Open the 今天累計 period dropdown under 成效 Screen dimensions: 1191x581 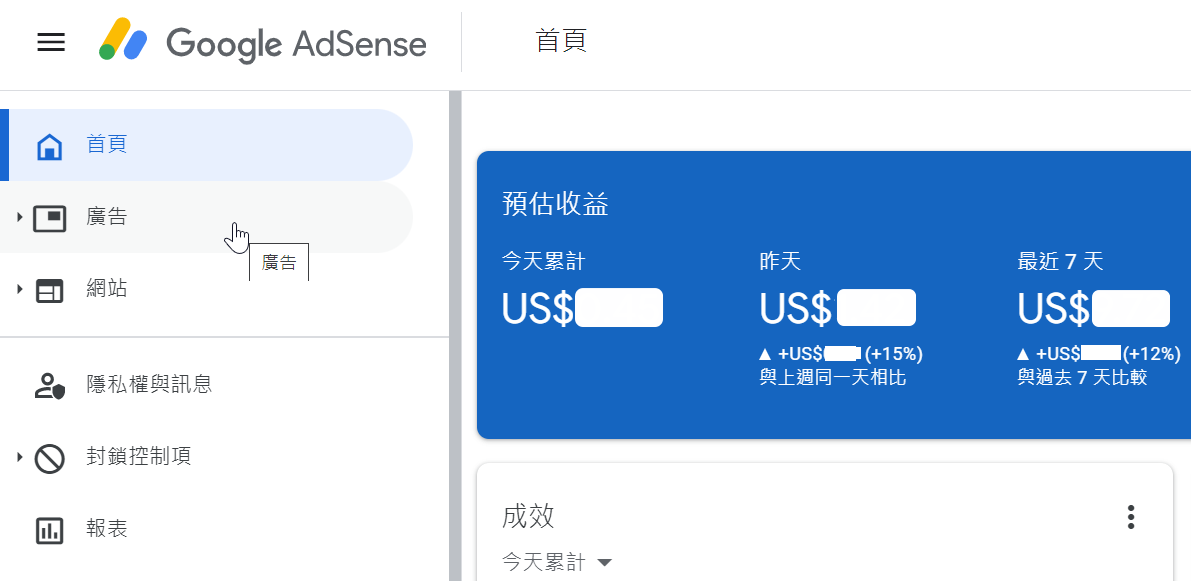[x=557, y=563]
